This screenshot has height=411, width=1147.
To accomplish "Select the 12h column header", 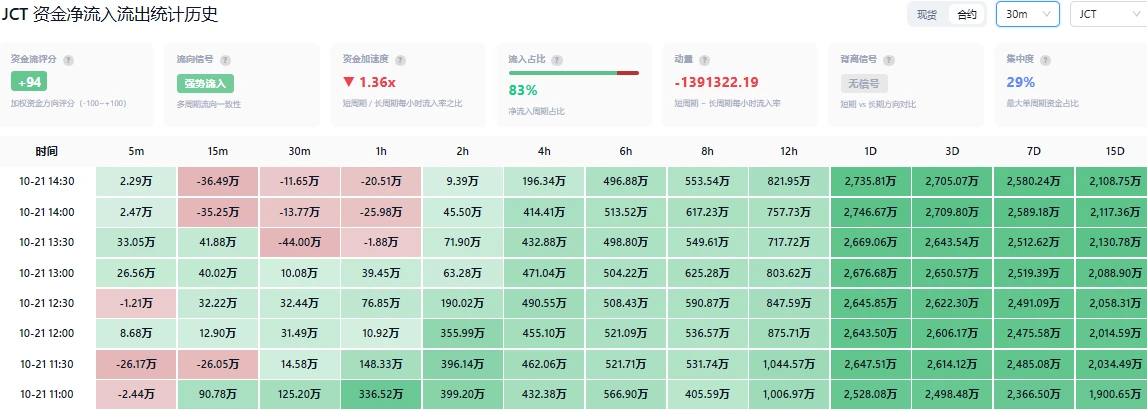I will point(789,151).
